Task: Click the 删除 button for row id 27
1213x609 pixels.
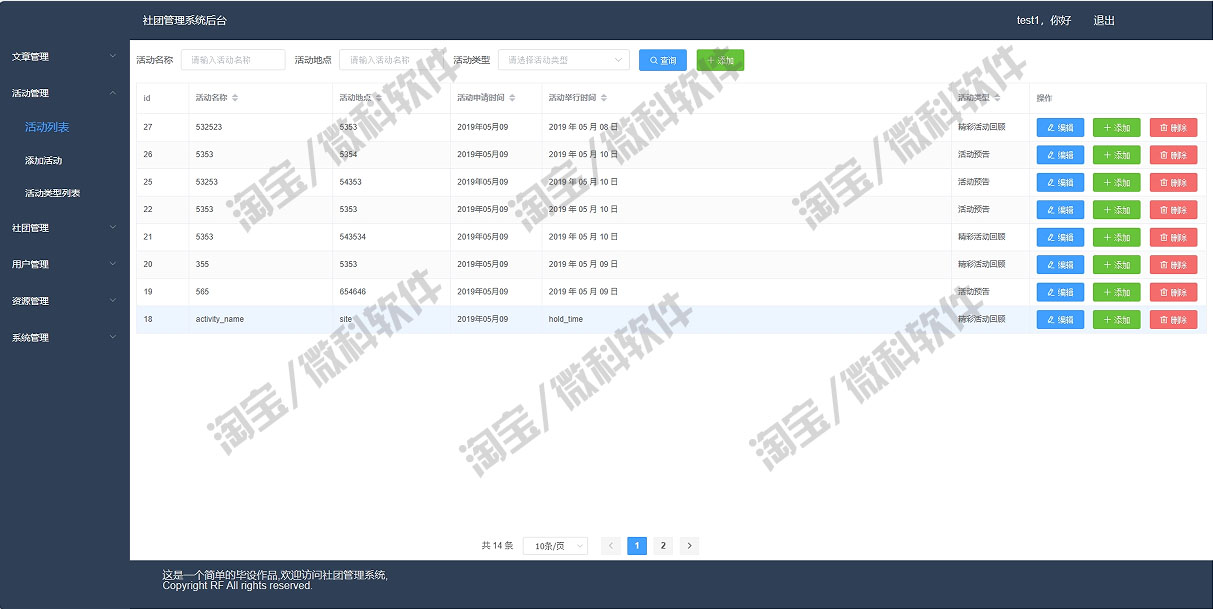Action: point(1173,128)
